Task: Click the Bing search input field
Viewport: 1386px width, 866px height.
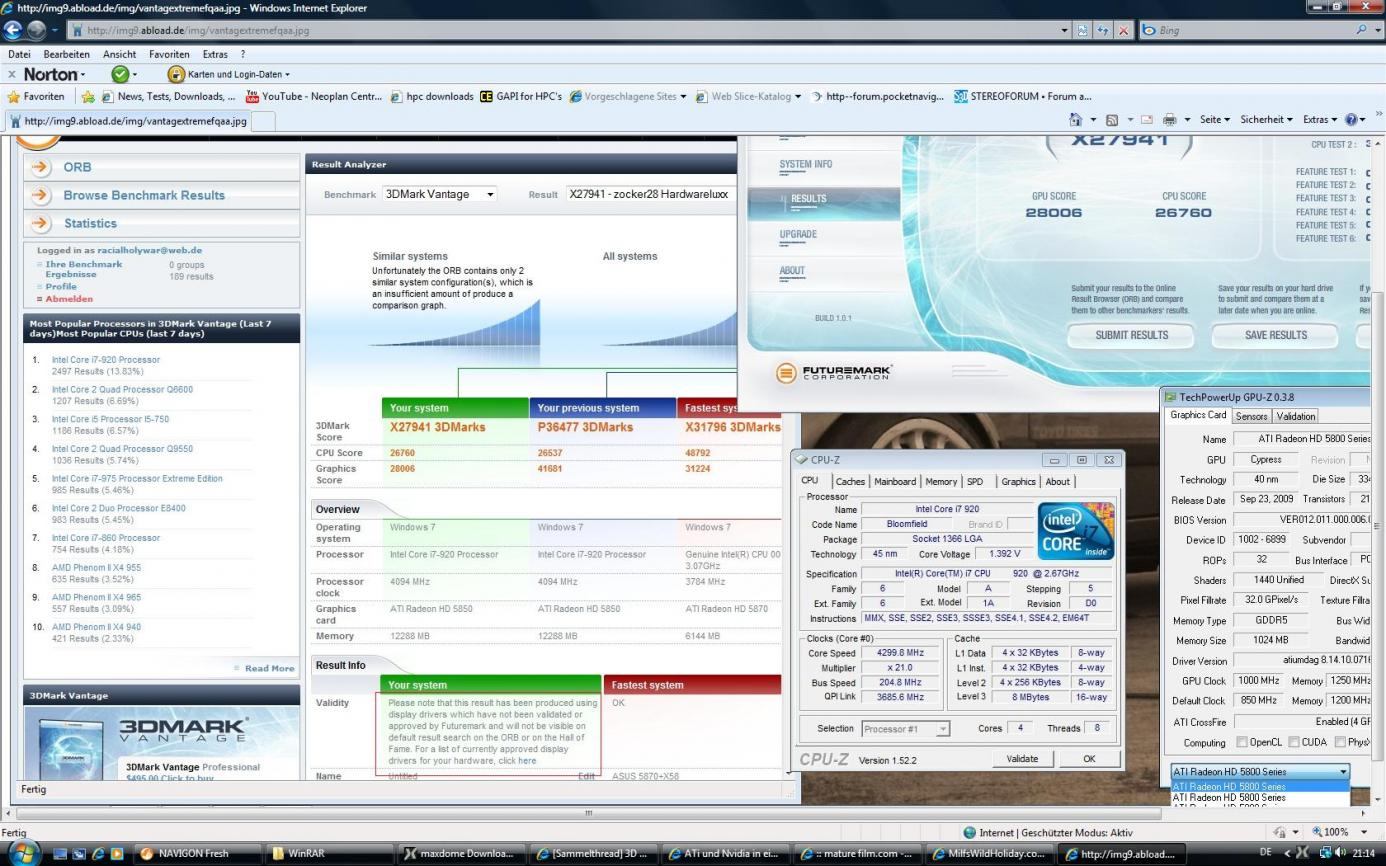Action: click(x=1246, y=30)
